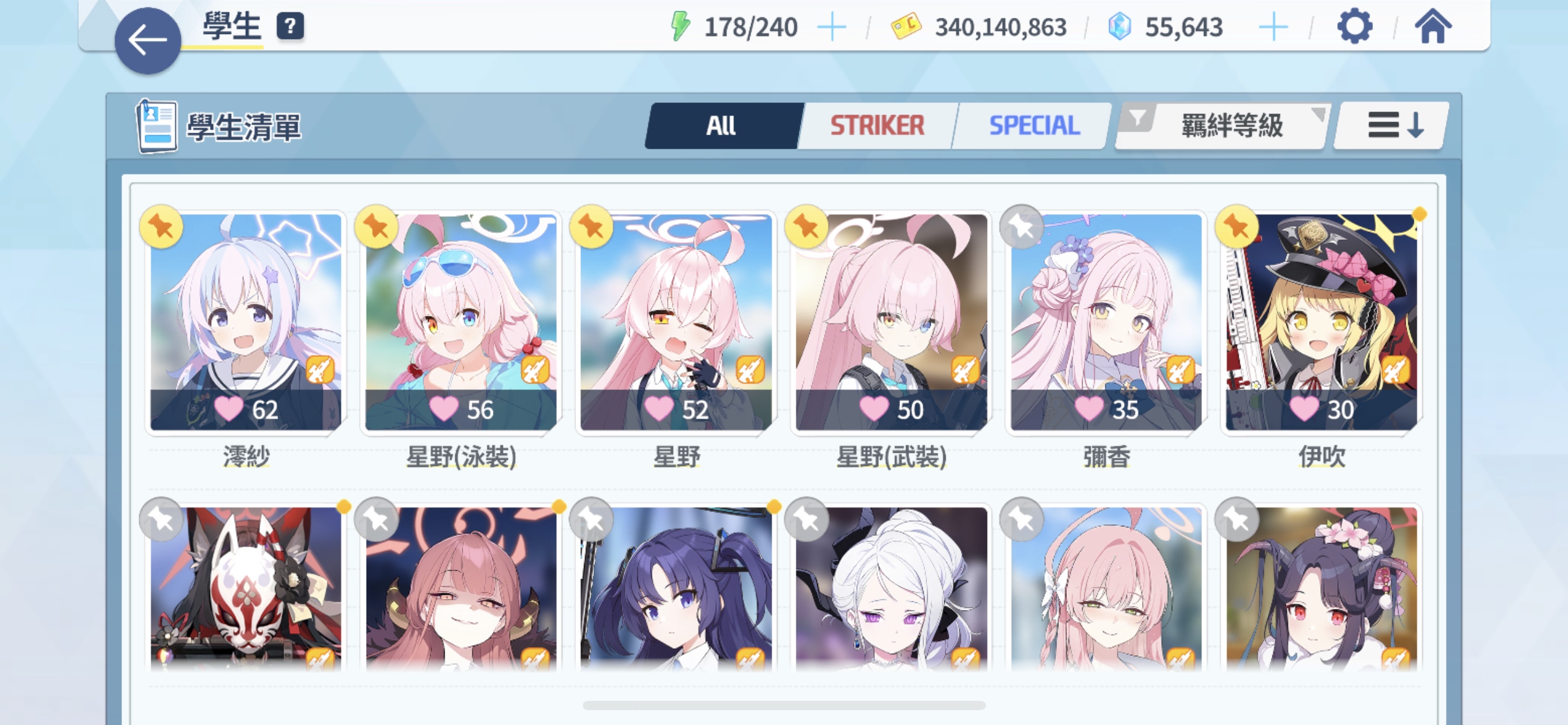Open the help question mark icon
Image resolution: width=1568 pixels, height=725 pixels.
pos(290,27)
